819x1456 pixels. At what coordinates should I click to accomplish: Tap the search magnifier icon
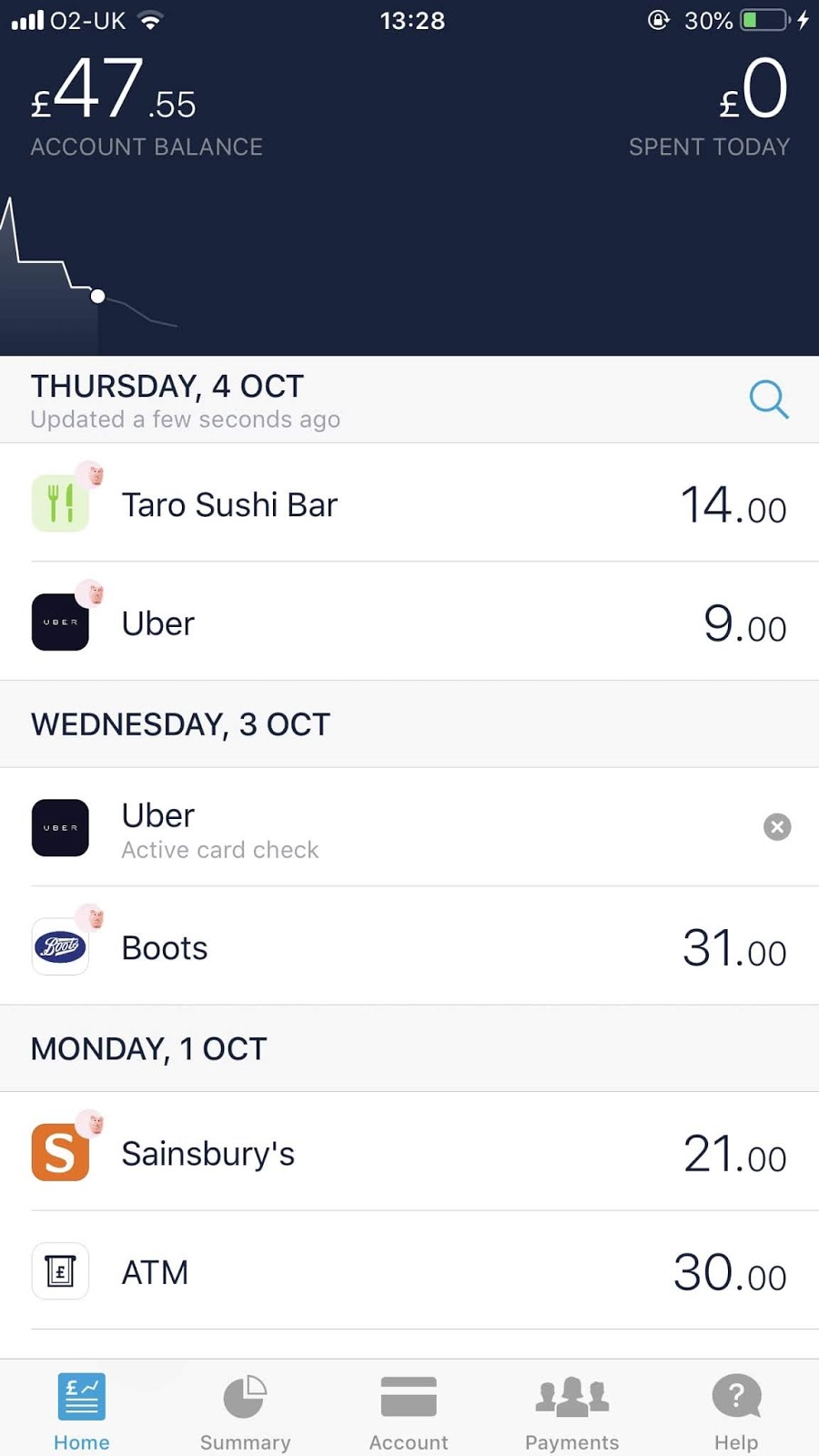tap(769, 399)
